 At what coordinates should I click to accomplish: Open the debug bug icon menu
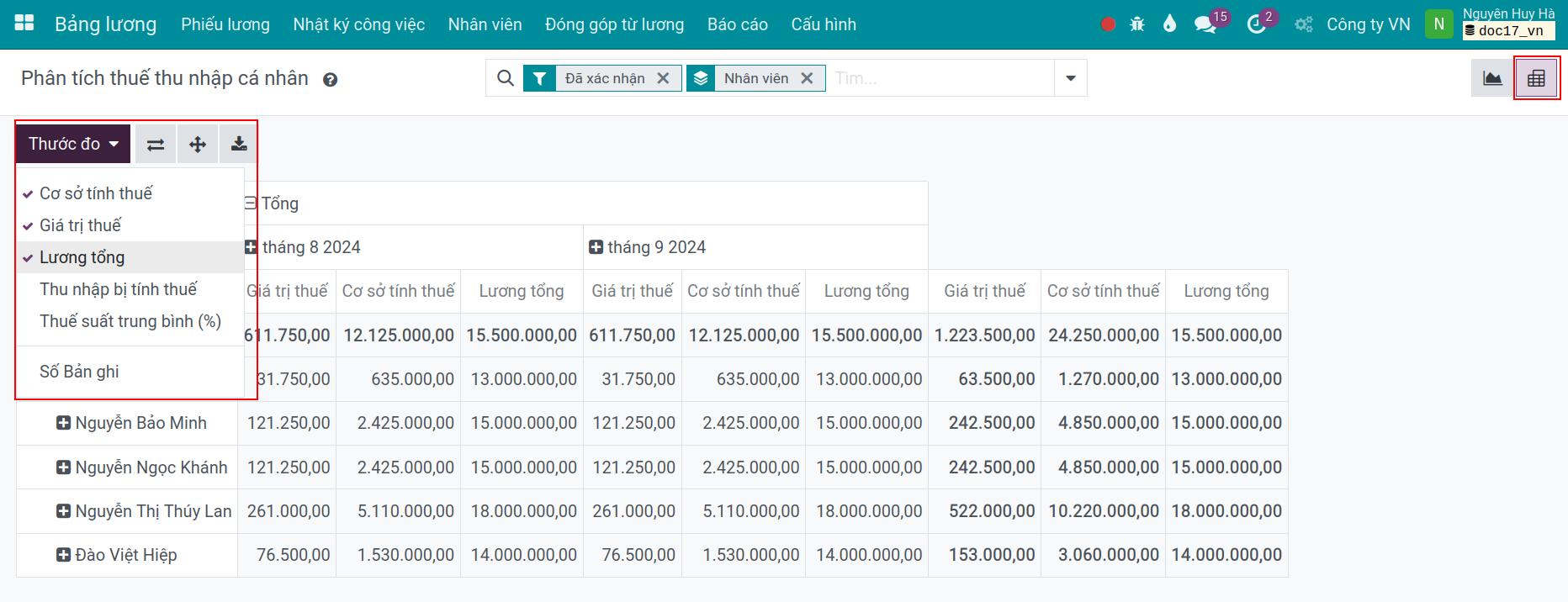coord(1137,24)
